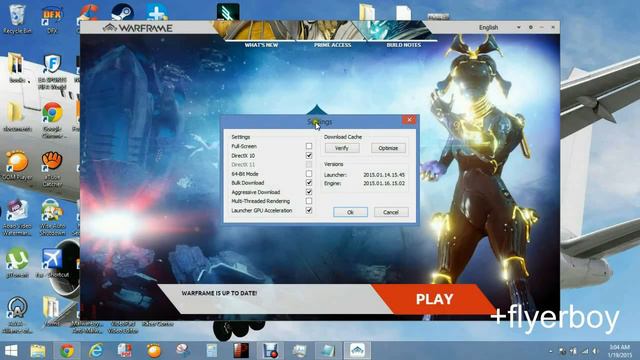Click 'WARFRAME IS UP TO DATE!' status text
640x360 pixels.
219,293
